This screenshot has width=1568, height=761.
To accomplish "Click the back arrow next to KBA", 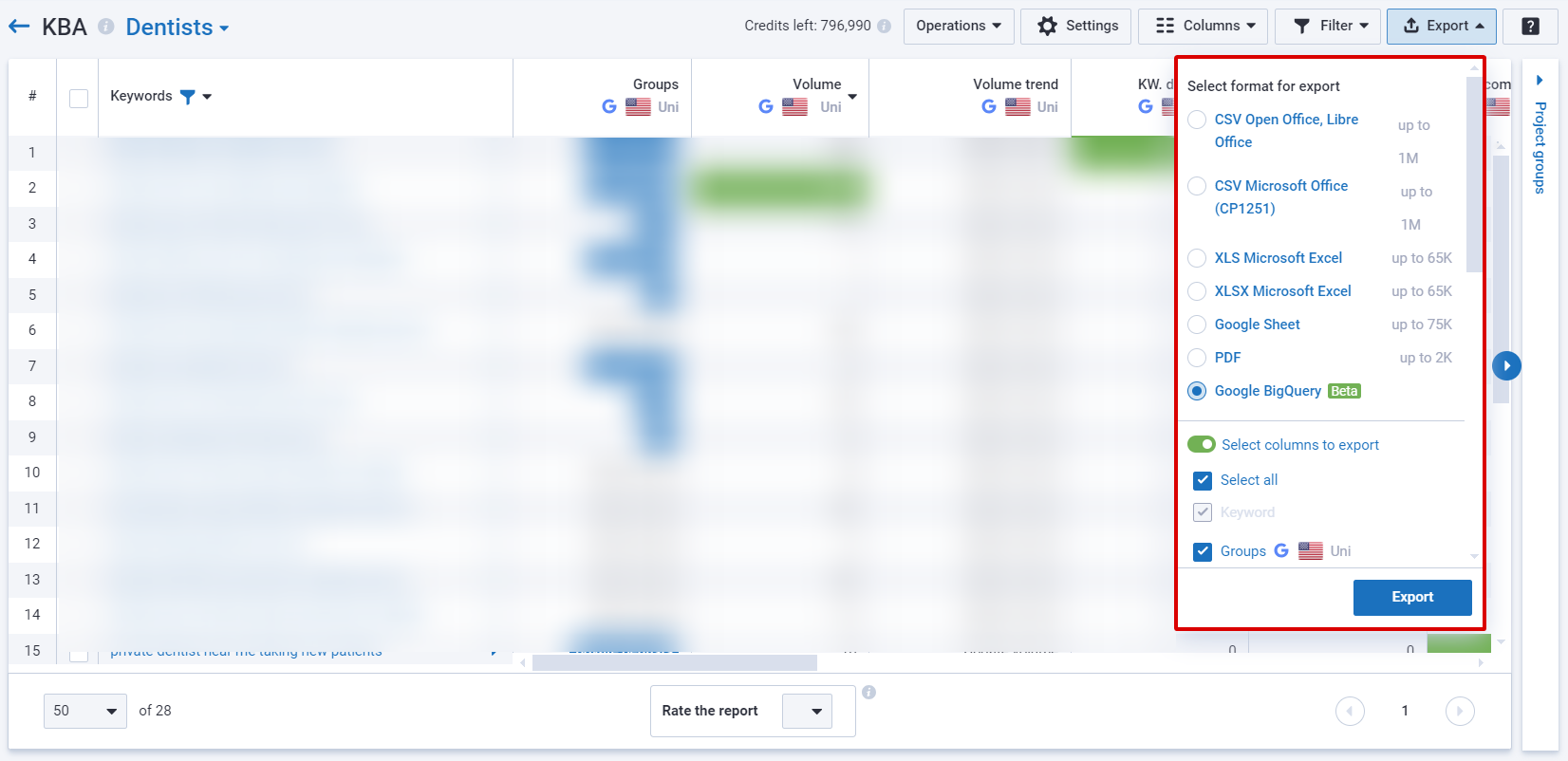I will tap(19, 27).
